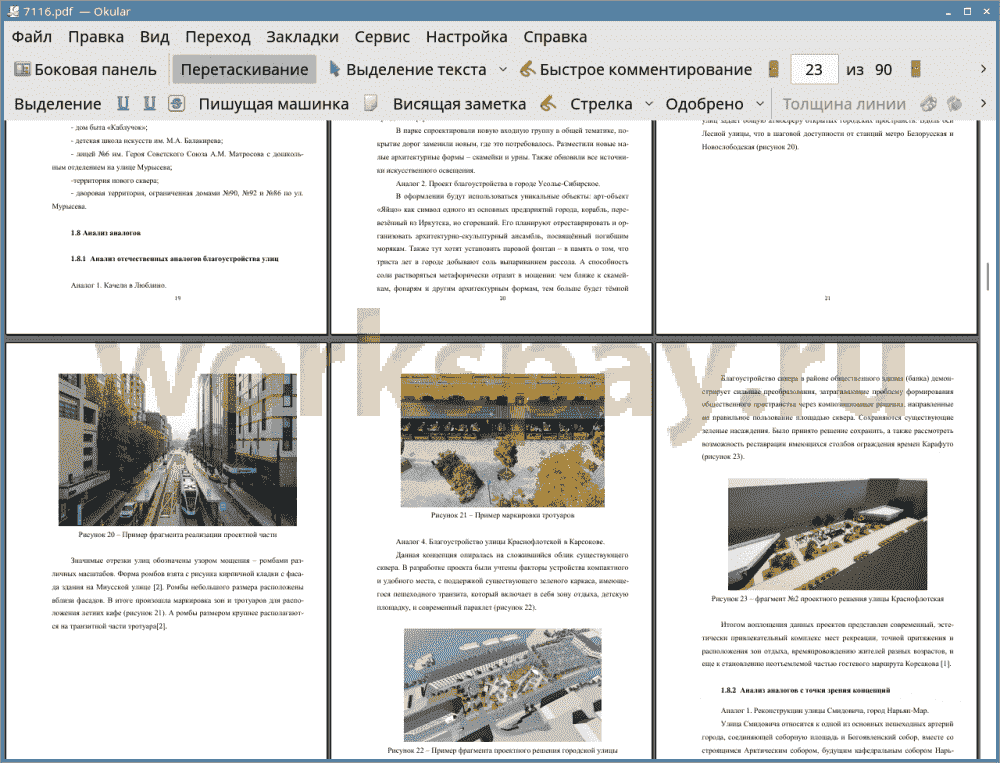Click the Рисунок 23 Краснофлотская street render
Image resolution: width=1000 pixels, height=763 pixels.
pyautogui.click(x=827, y=534)
